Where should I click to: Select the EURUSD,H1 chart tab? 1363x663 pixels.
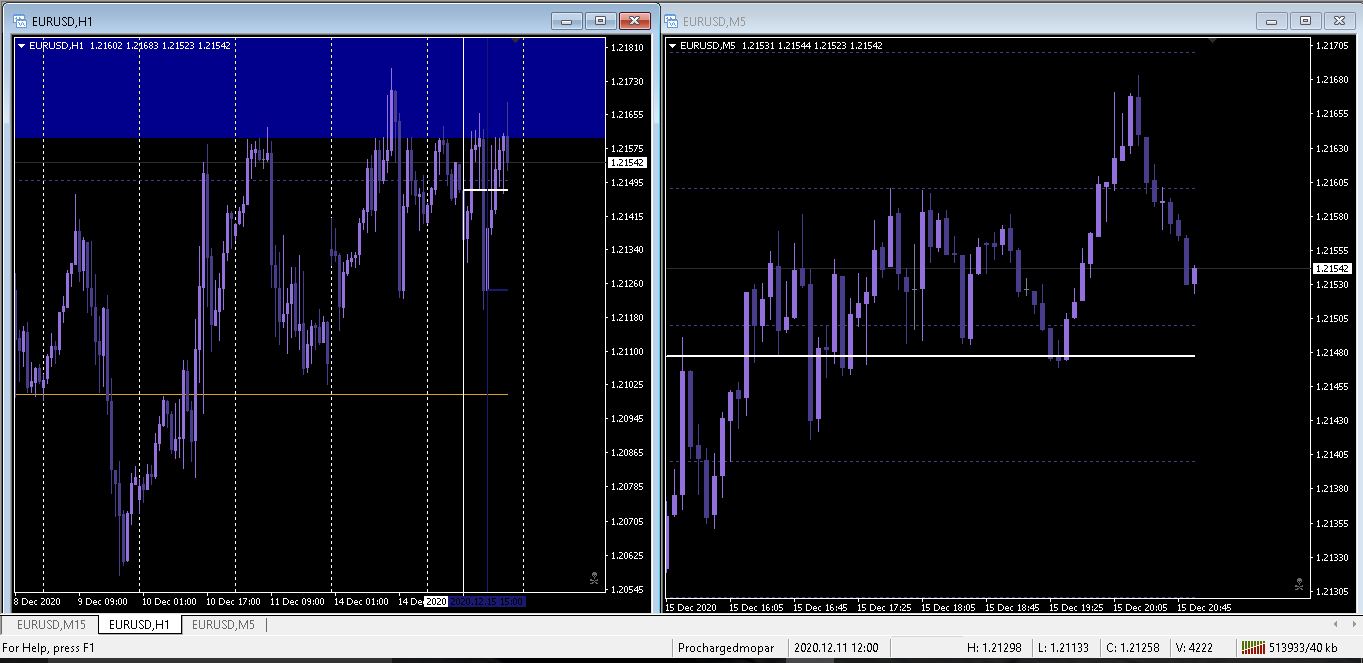pos(140,625)
